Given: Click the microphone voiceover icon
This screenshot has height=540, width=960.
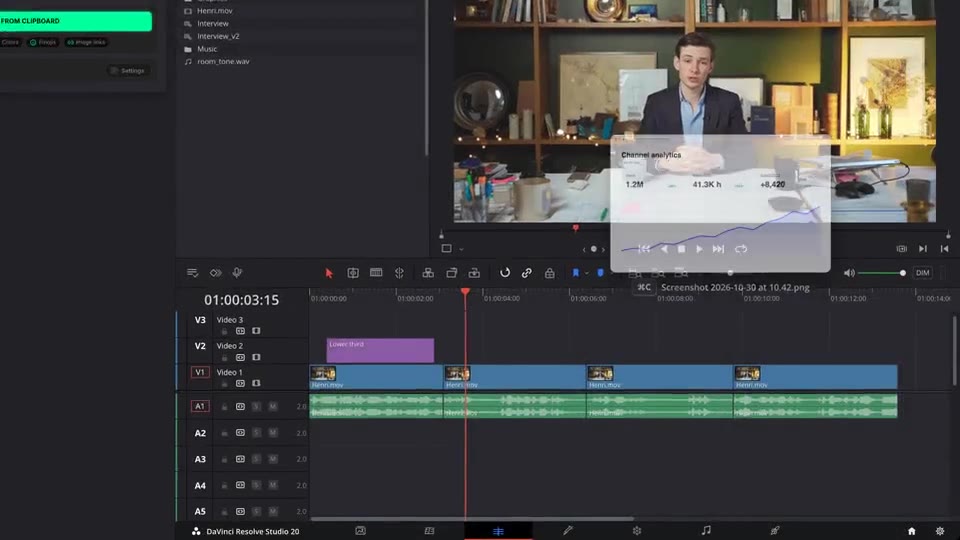Looking at the screenshot, I should coord(237,273).
